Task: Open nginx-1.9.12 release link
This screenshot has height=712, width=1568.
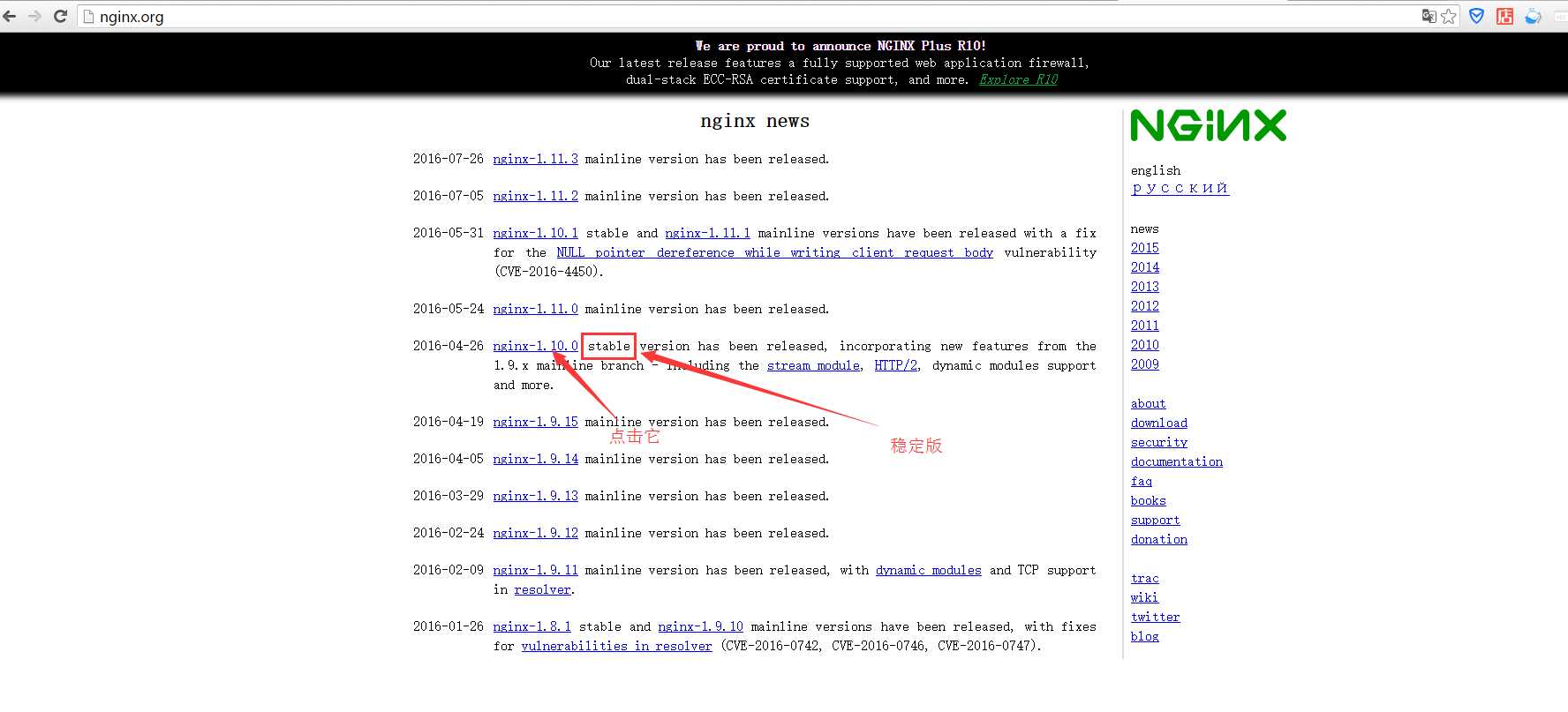Action: tap(535, 533)
